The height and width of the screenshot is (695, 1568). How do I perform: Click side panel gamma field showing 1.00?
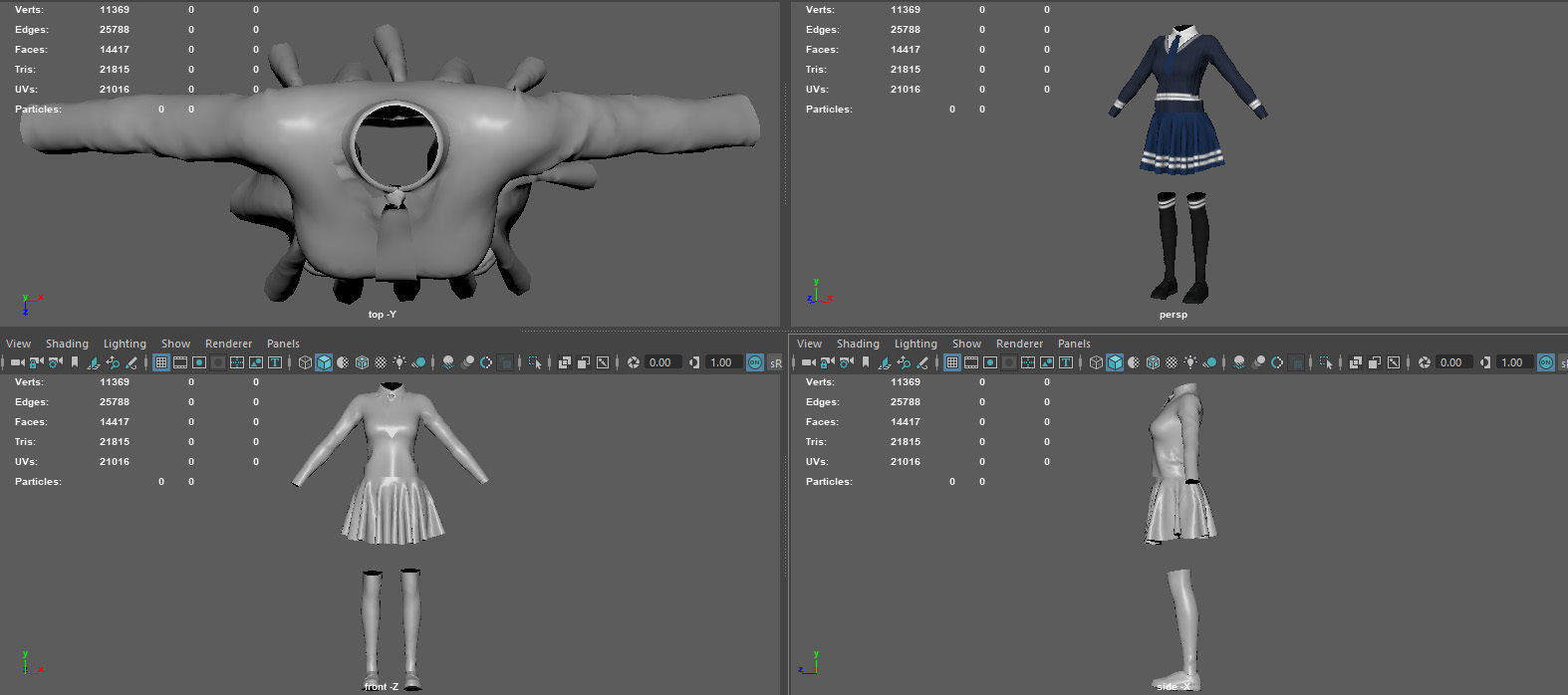coord(1515,362)
